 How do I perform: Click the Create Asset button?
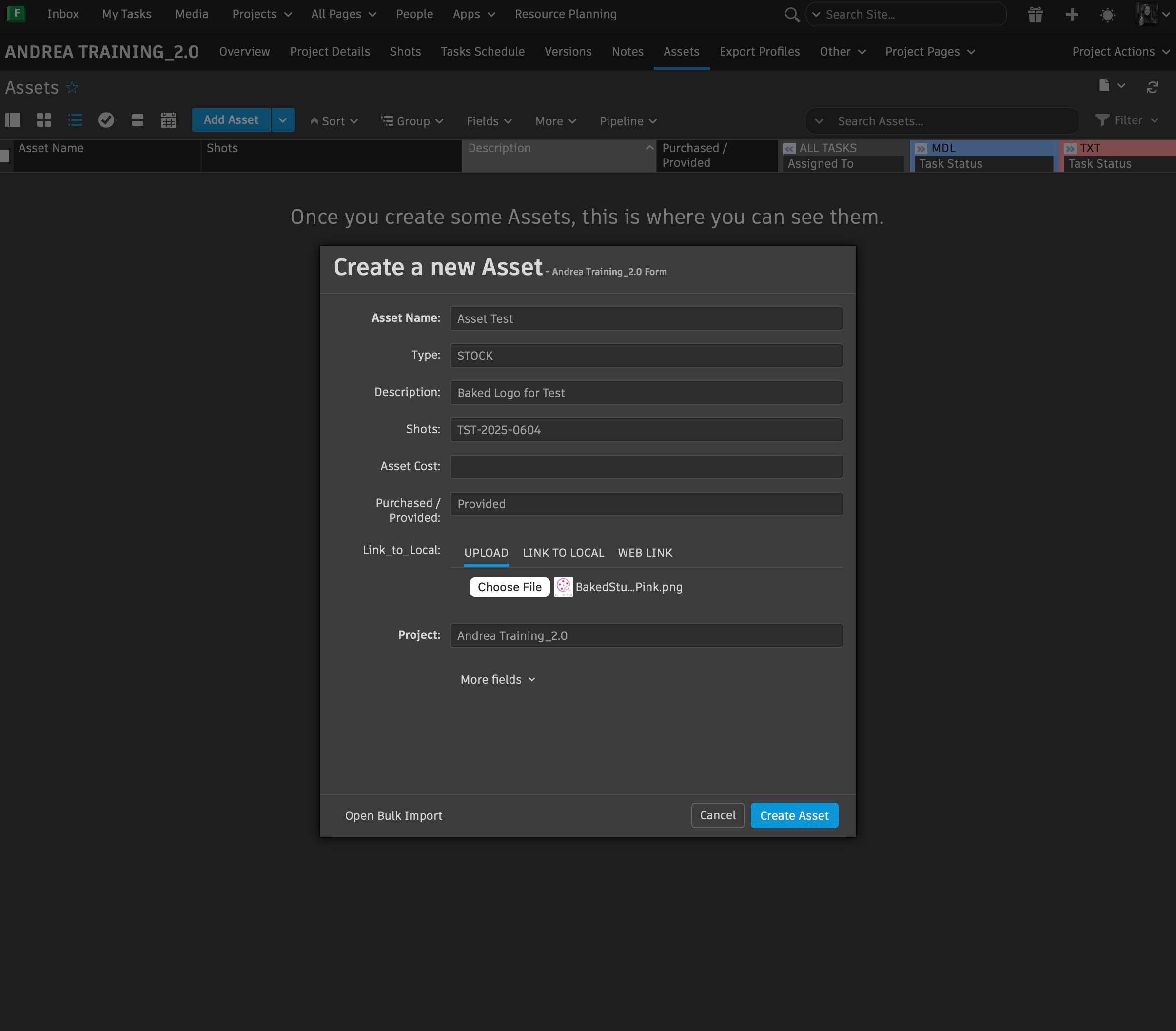(x=794, y=815)
